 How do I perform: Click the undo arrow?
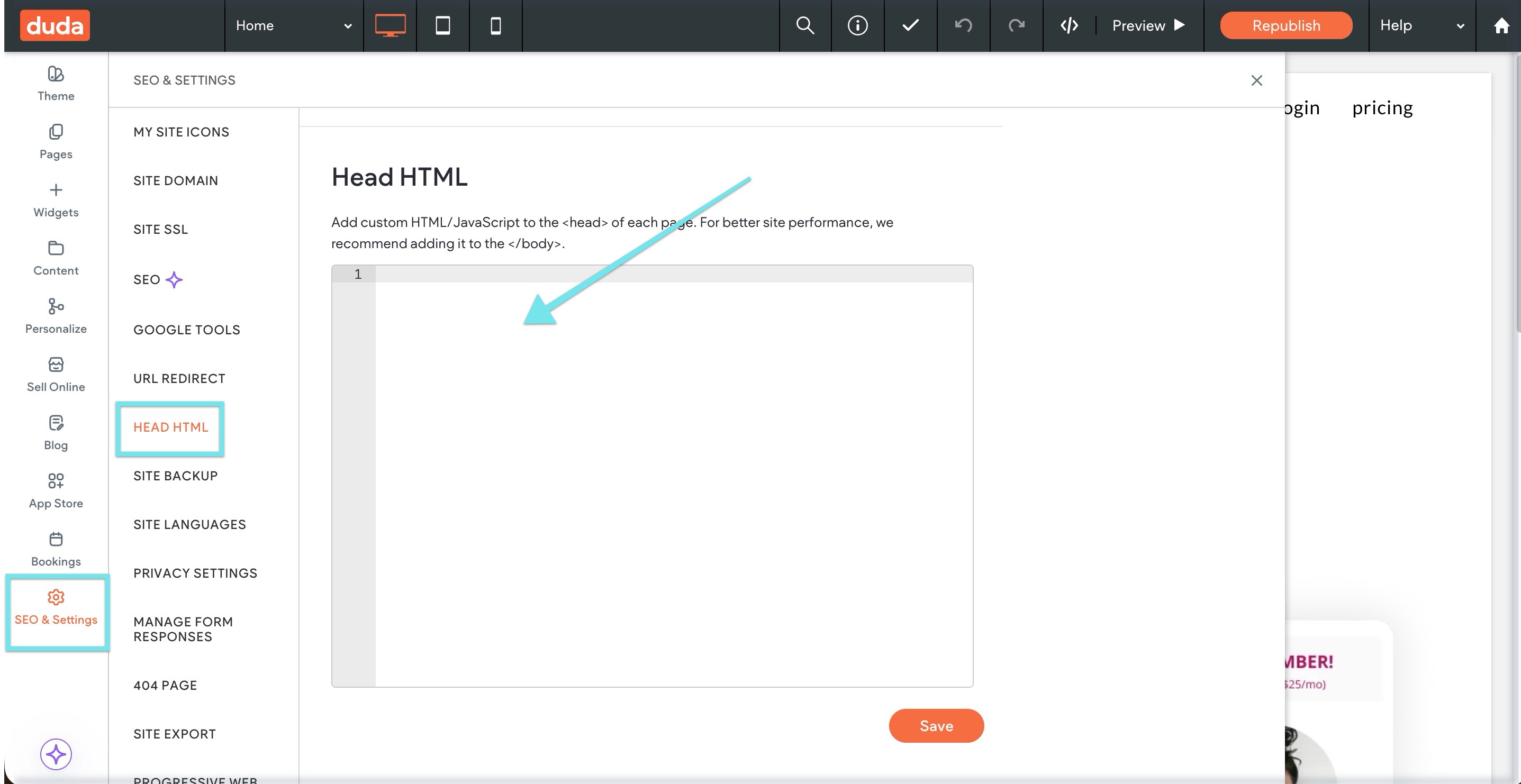tap(963, 25)
